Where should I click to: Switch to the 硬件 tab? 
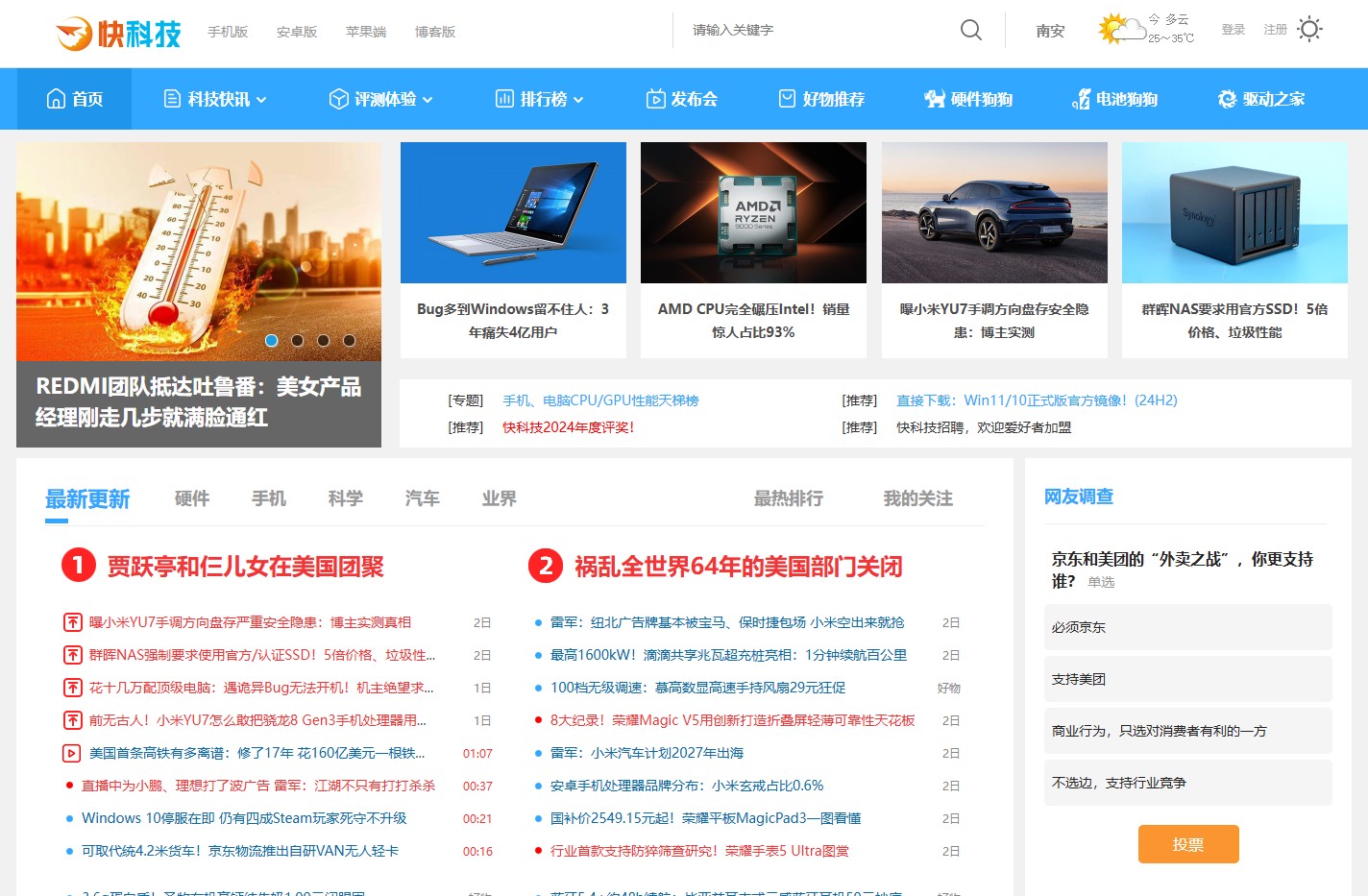point(192,498)
